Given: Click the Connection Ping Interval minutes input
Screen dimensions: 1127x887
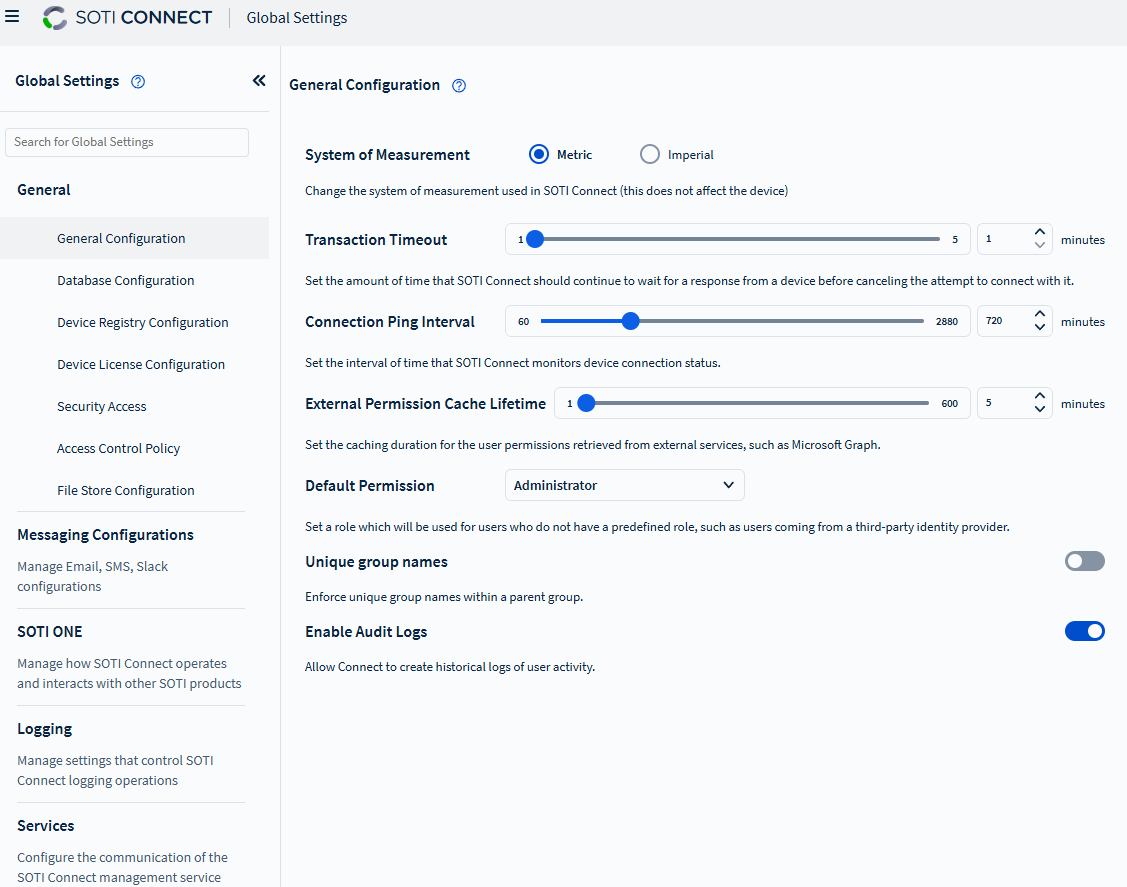Looking at the screenshot, I should point(1006,321).
